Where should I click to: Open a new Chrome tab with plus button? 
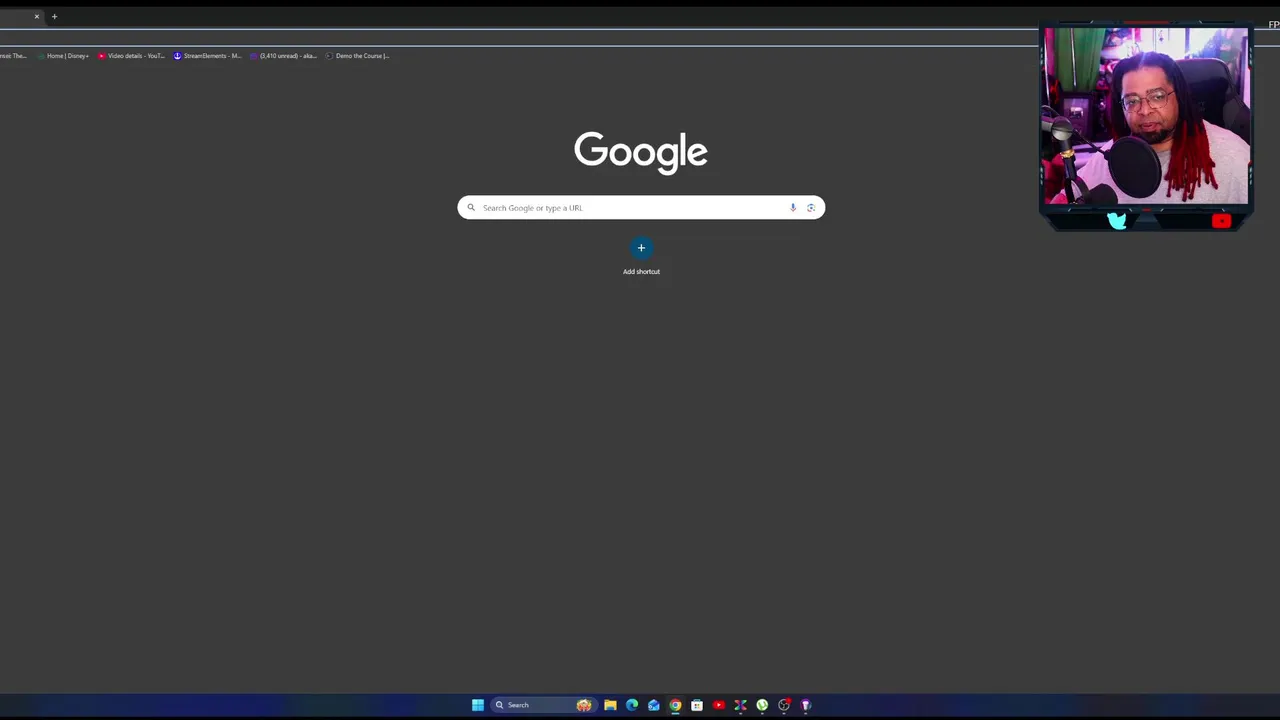tap(54, 16)
